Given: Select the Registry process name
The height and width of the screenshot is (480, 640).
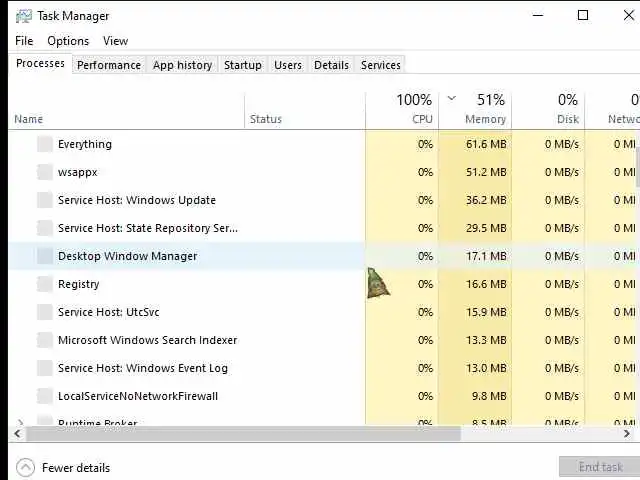Looking at the screenshot, I should point(78,284).
